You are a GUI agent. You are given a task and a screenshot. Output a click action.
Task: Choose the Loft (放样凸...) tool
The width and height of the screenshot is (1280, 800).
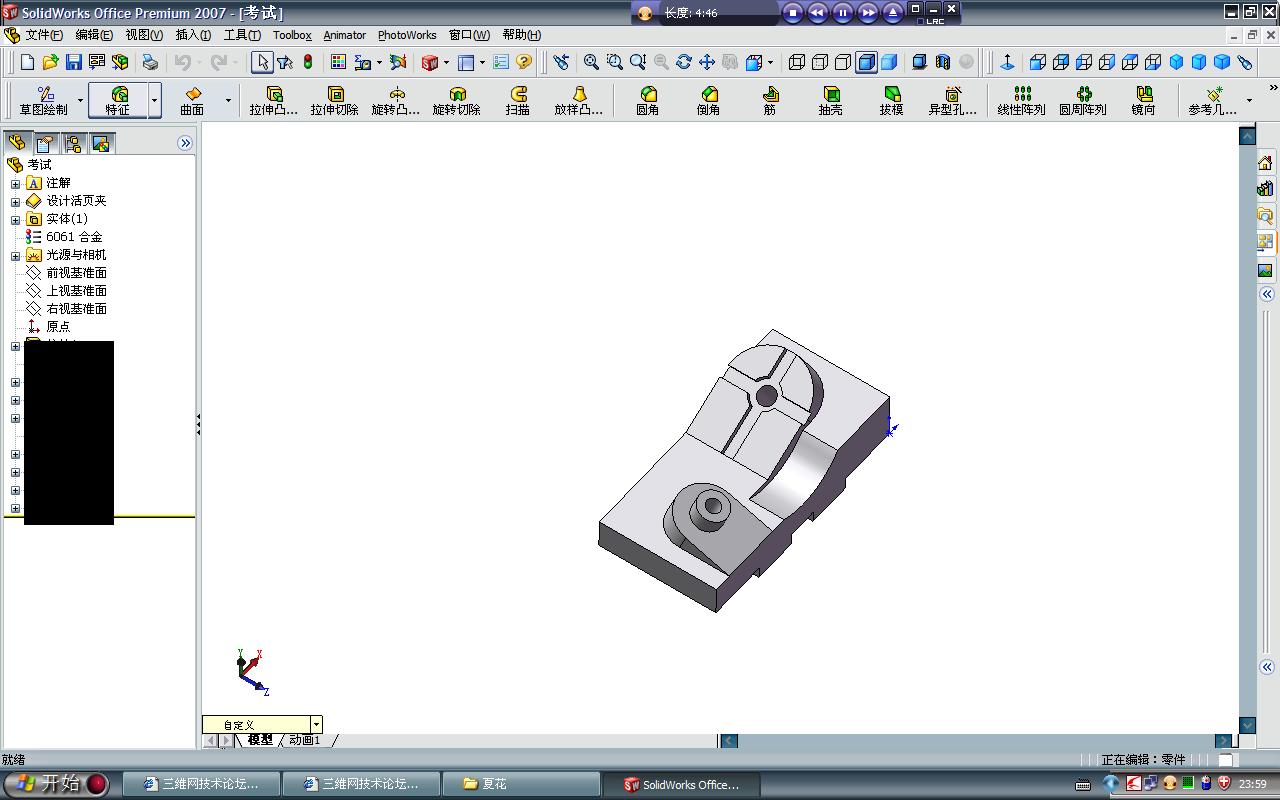tap(579, 100)
